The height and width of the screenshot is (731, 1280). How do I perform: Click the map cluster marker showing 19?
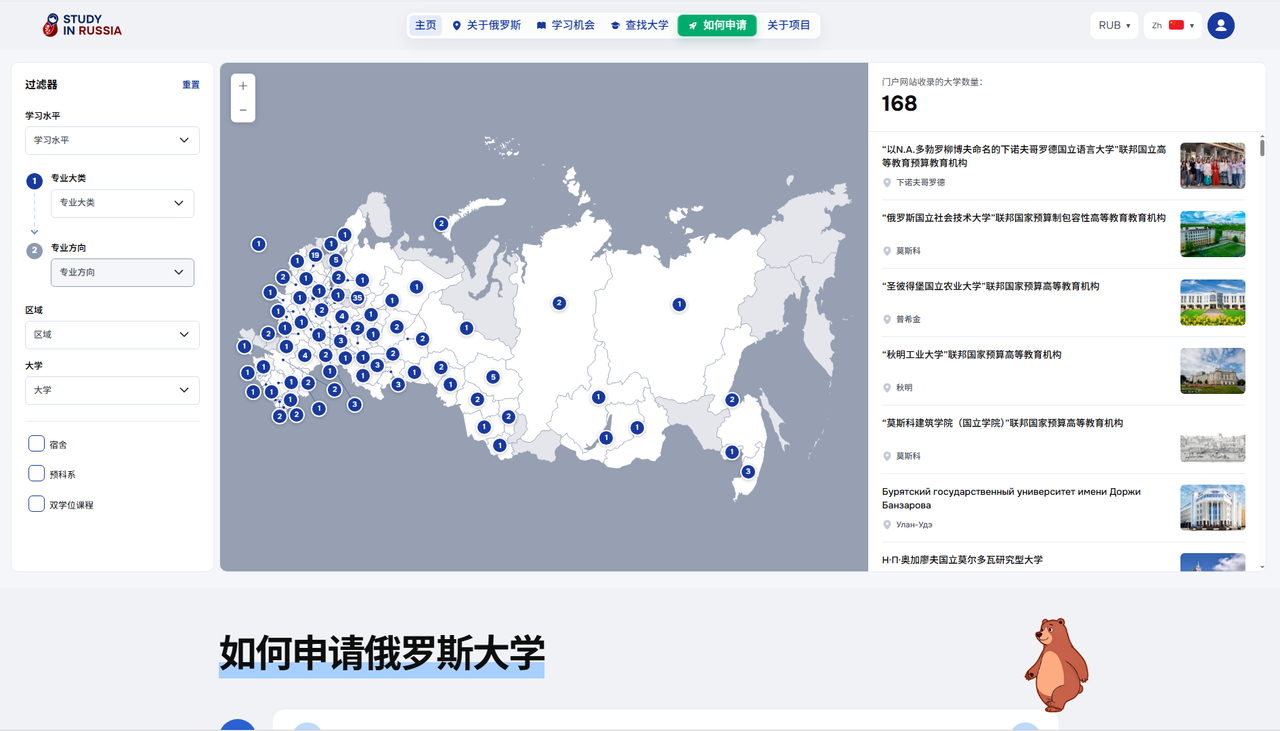[x=315, y=255]
